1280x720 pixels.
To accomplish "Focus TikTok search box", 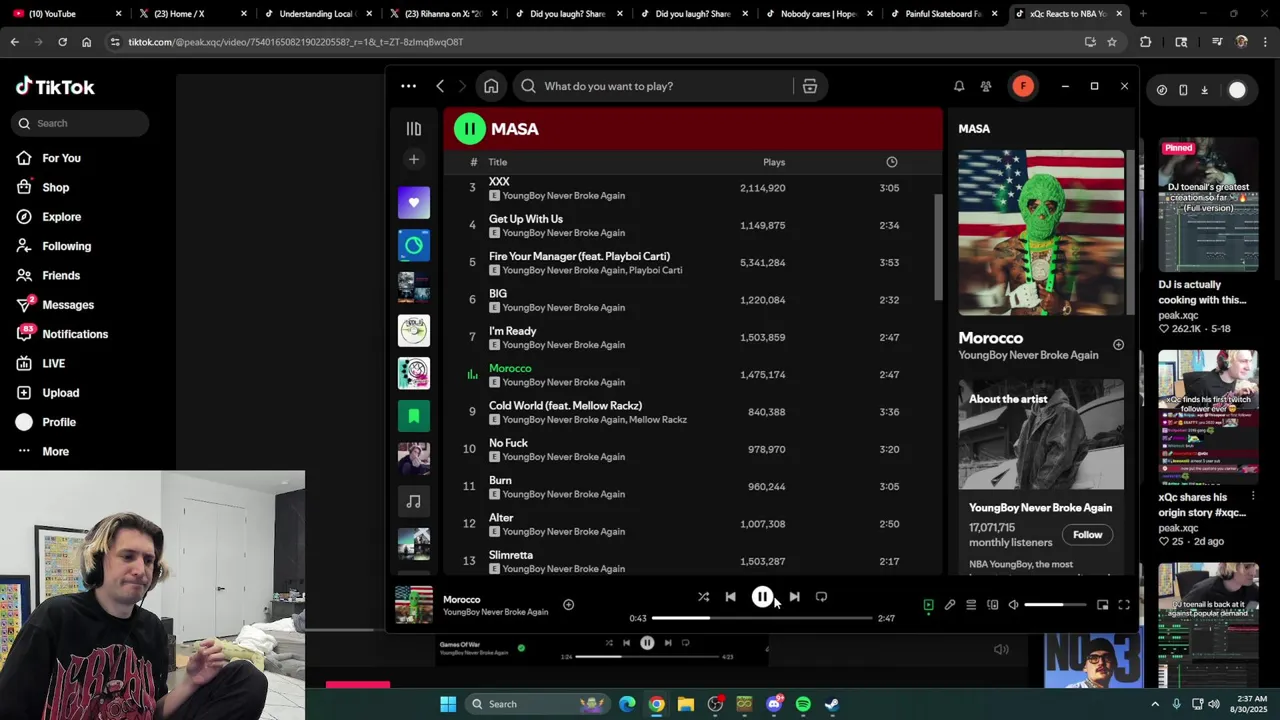I will (x=81, y=123).
